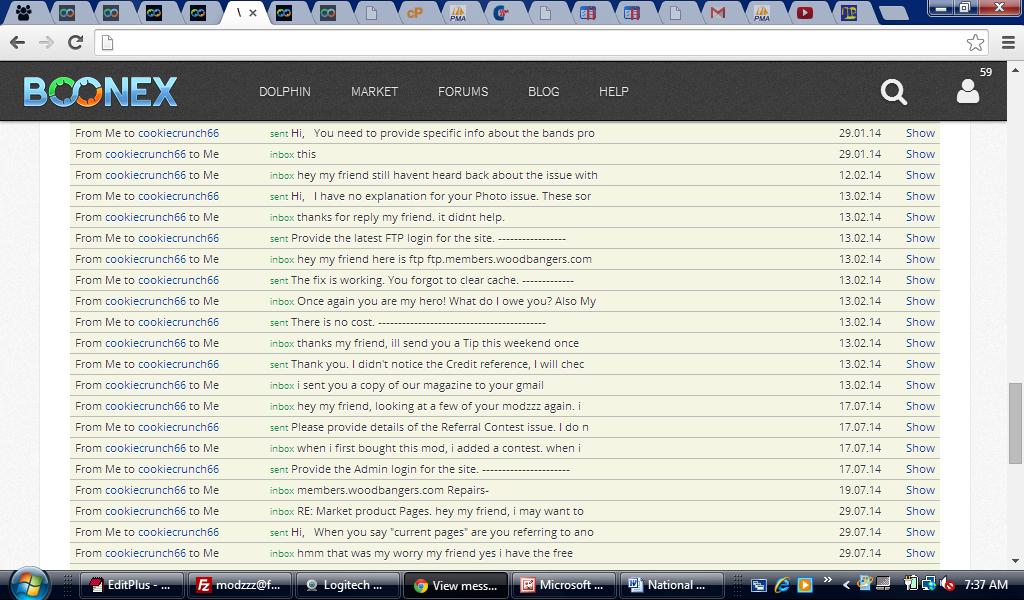Viewport: 1024px width, 600px height.
Task: Click the Boonex search magnifier icon
Action: [893, 92]
